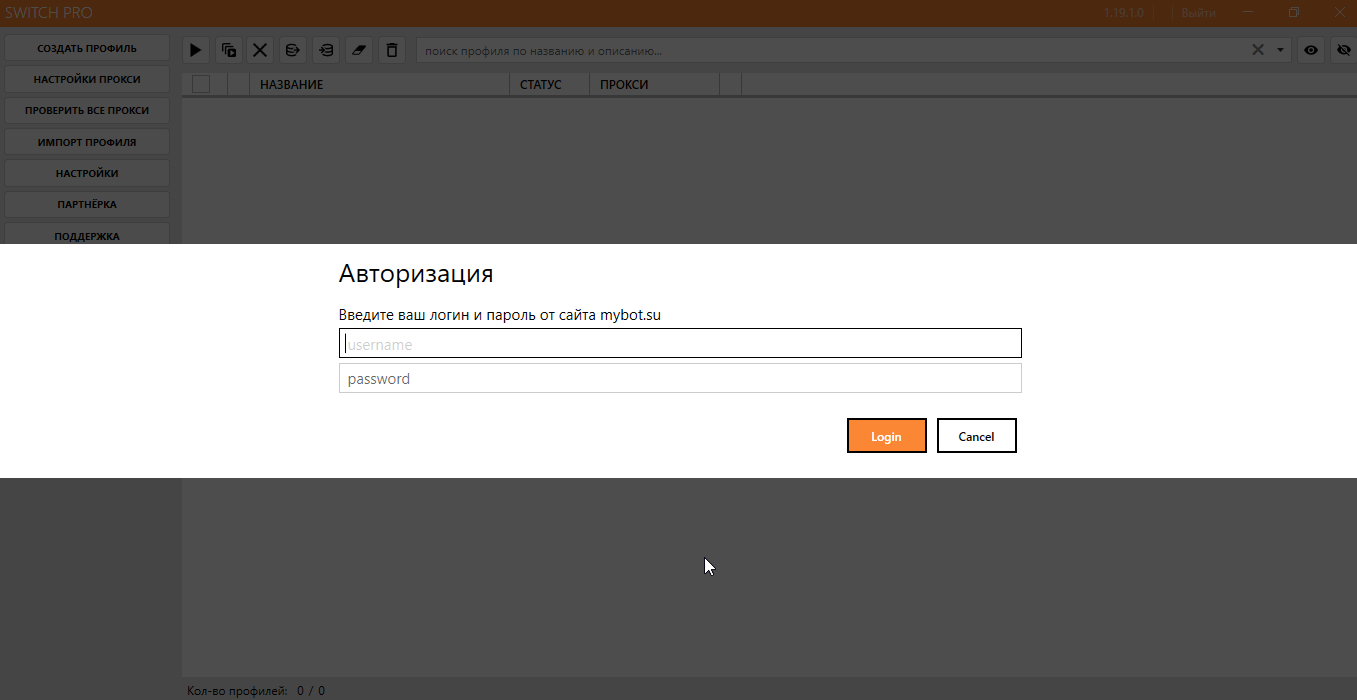The image size is (1357, 700).
Task: Click the Выйти link in title bar
Action: tap(1198, 13)
